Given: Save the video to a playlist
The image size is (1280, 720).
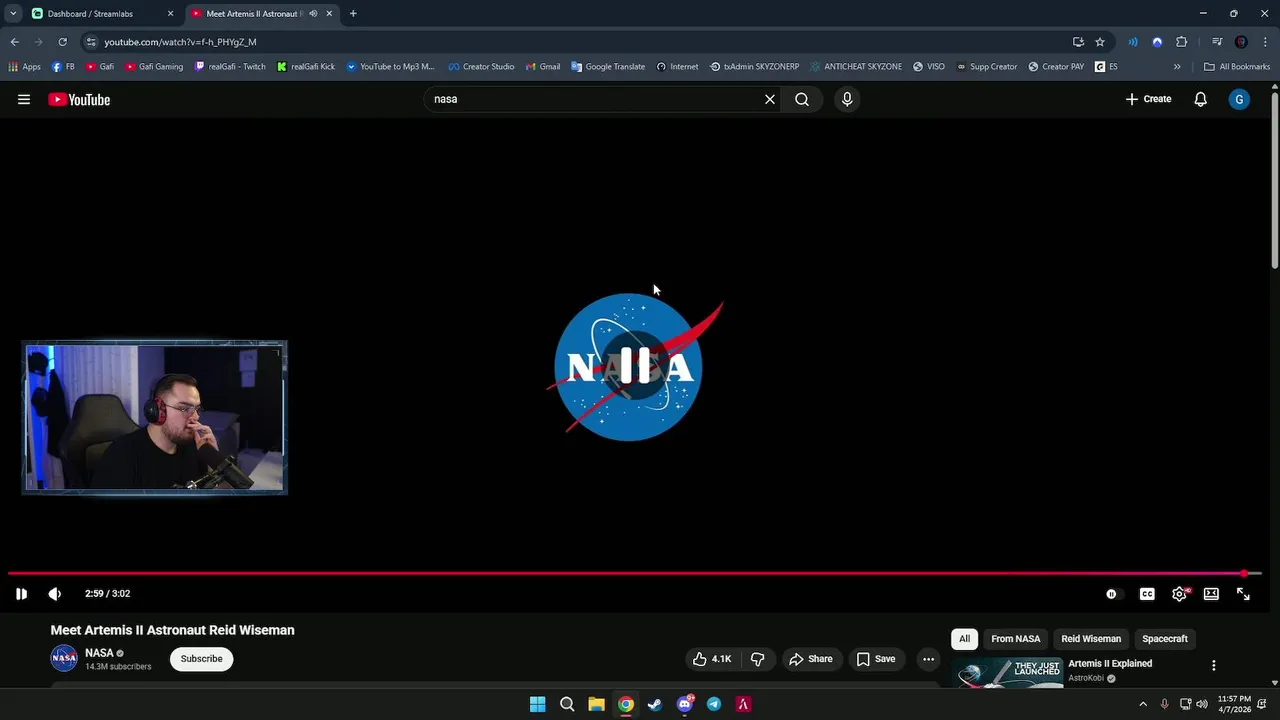Looking at the screenshot, I should coord(876,659).
